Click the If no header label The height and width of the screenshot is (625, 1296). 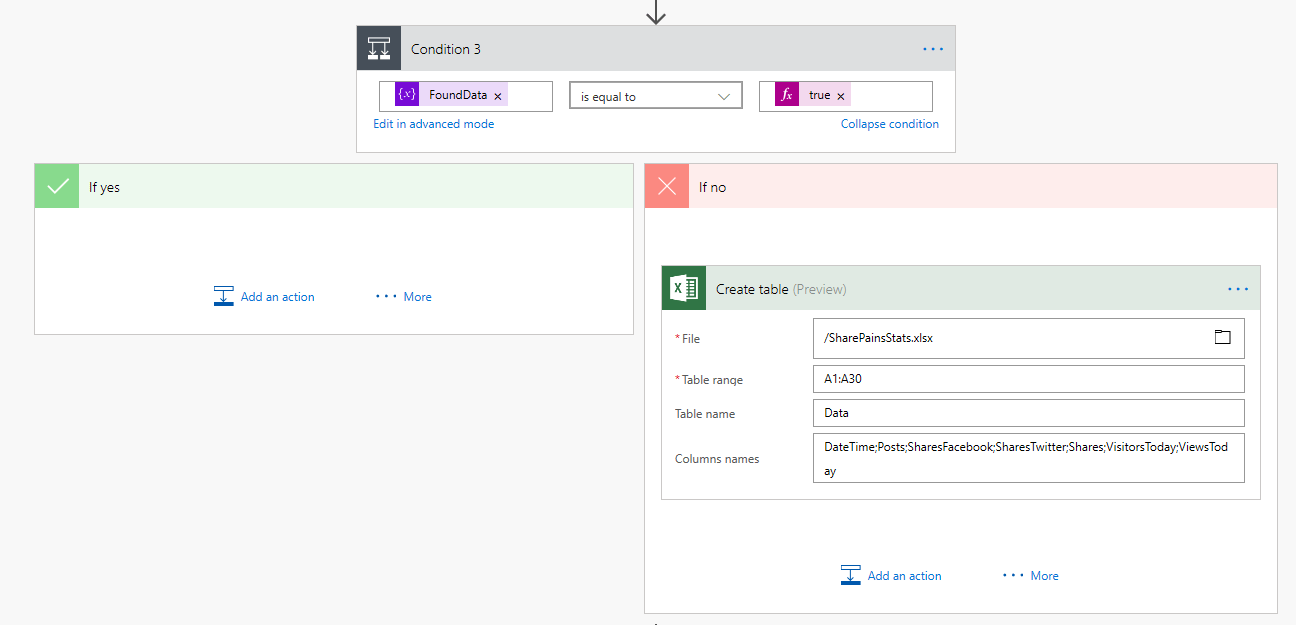coord(713,187)
